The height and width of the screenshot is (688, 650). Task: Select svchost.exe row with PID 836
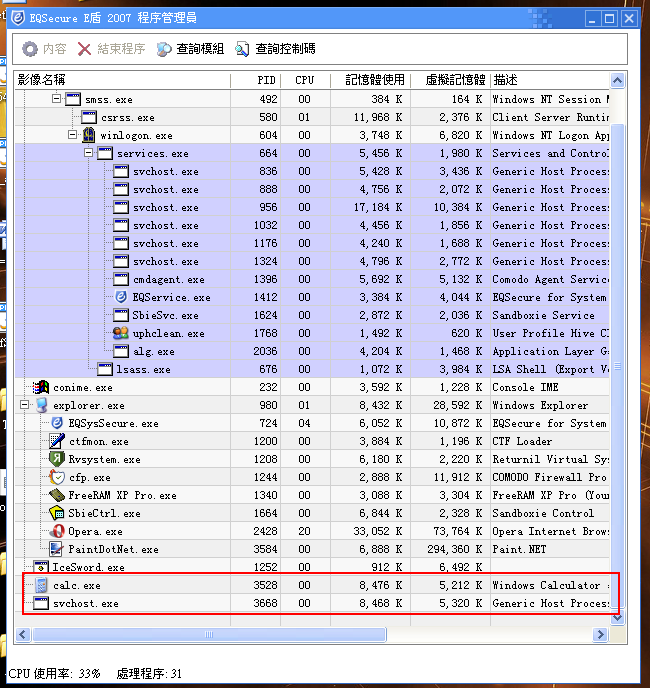[312, 171]
